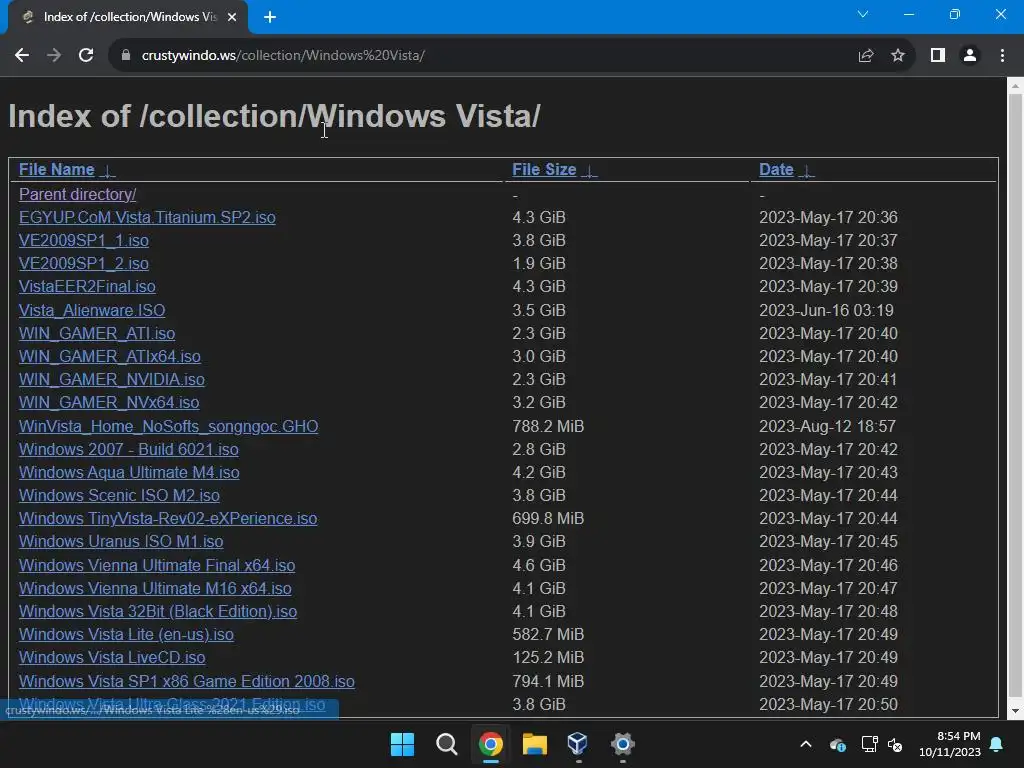Download Windows Vista LiveCD.iso
The width and height of the screenshot is (1024, 768).
(x=112, y=658)
